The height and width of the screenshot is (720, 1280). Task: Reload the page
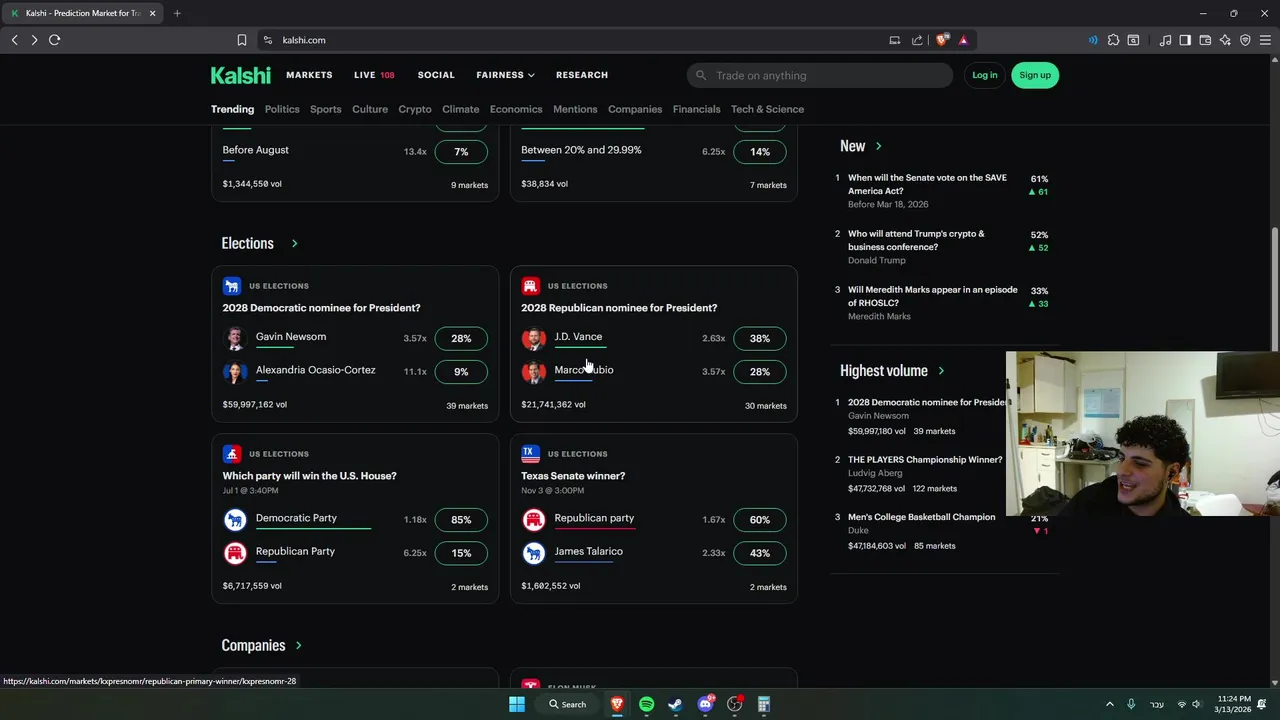click(54, 40)
